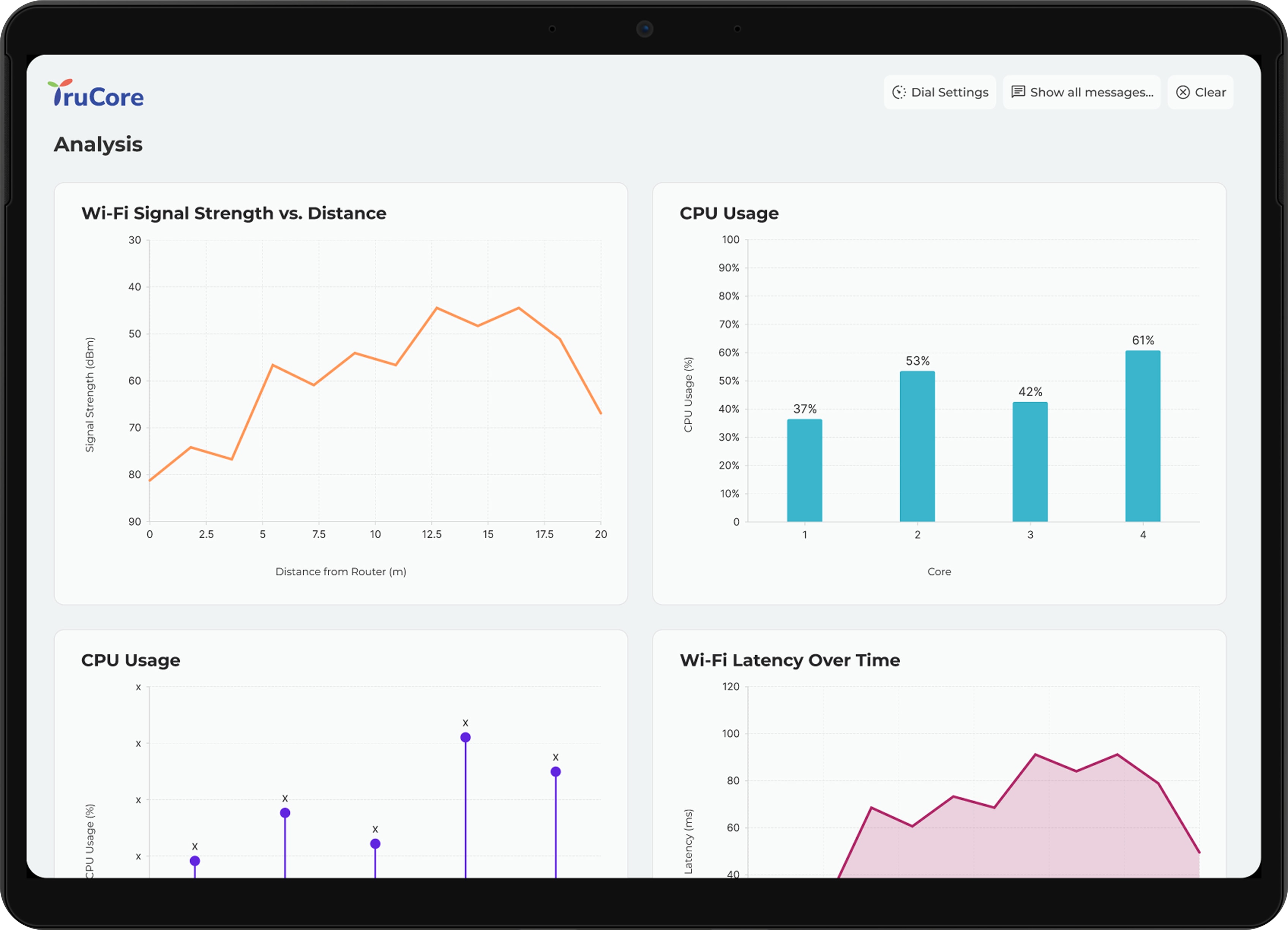Click lowest purple lollipop marker

[195, 861]
